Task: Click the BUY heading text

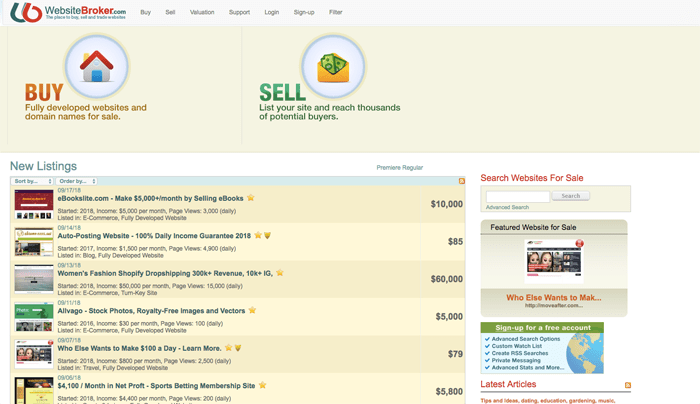Action: click(x=44, y=93)
